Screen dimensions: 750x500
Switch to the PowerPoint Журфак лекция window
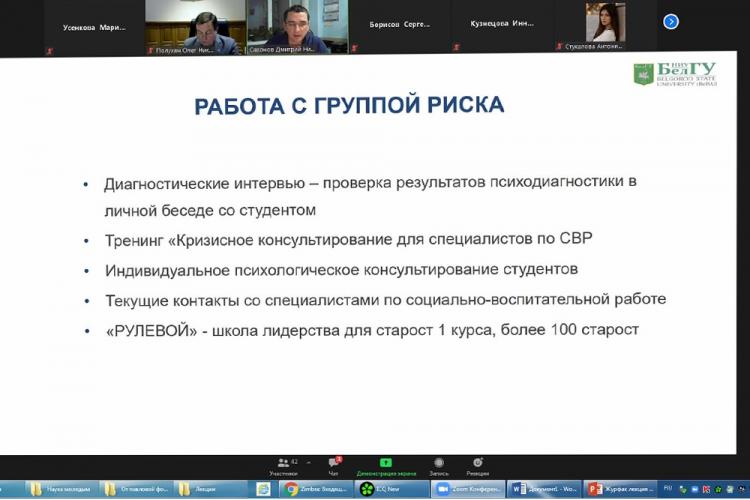pos(619,489)
